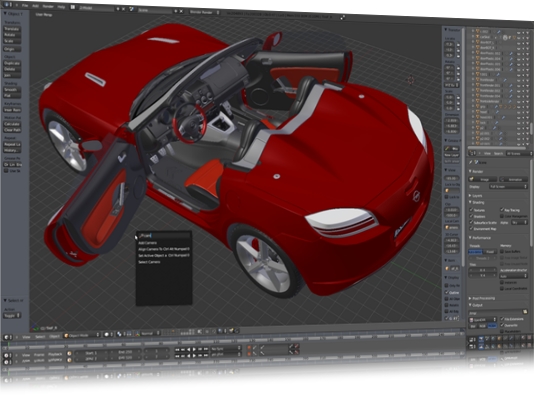
Task: Click the Smooth shading button
Action: tap(12, 90)
